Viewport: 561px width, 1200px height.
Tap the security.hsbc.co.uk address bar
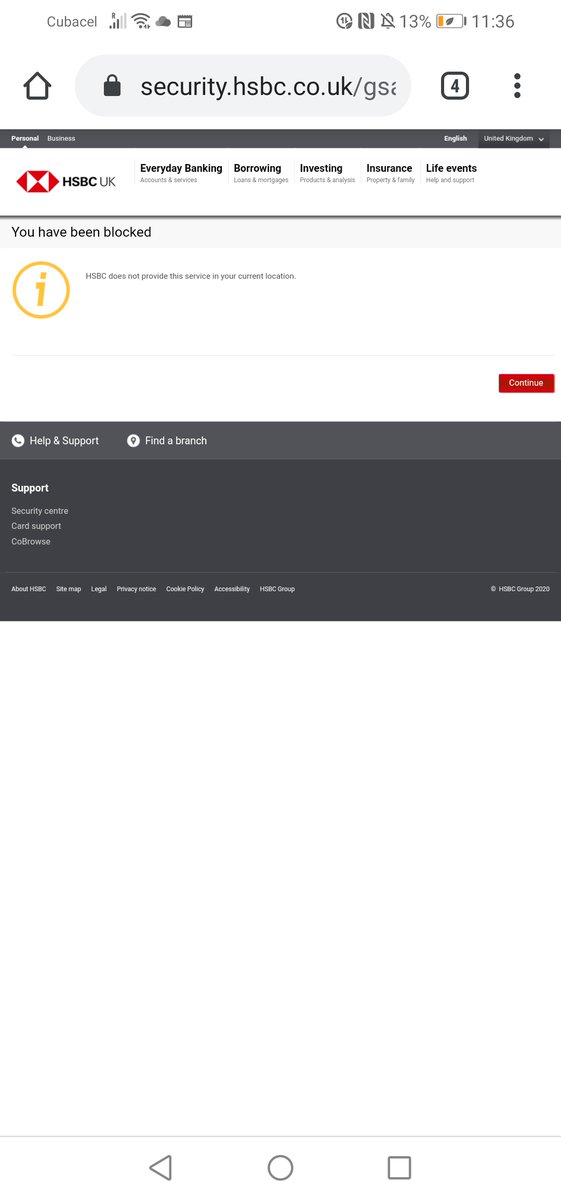pos(243,87)
